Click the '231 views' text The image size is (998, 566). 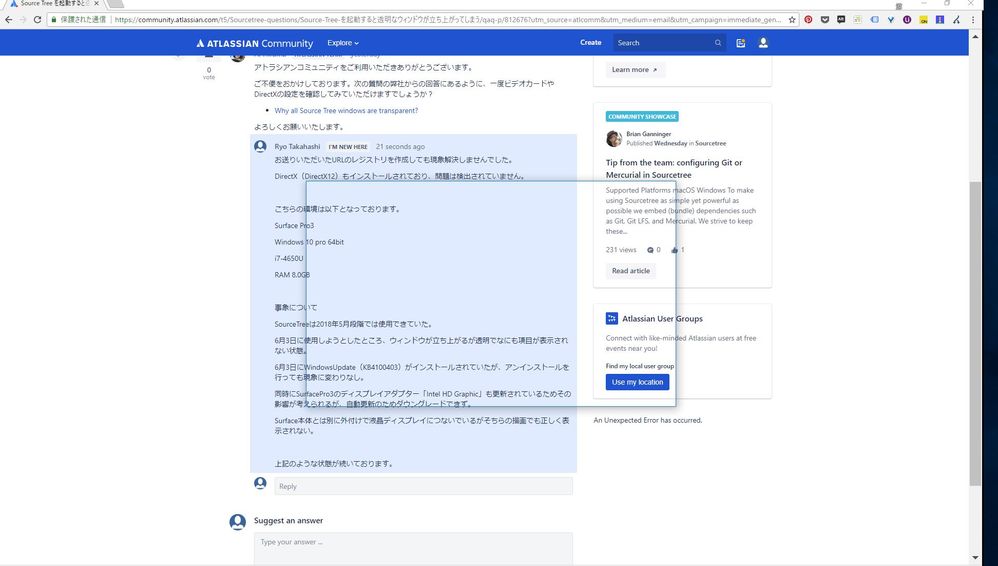(621, 250)
